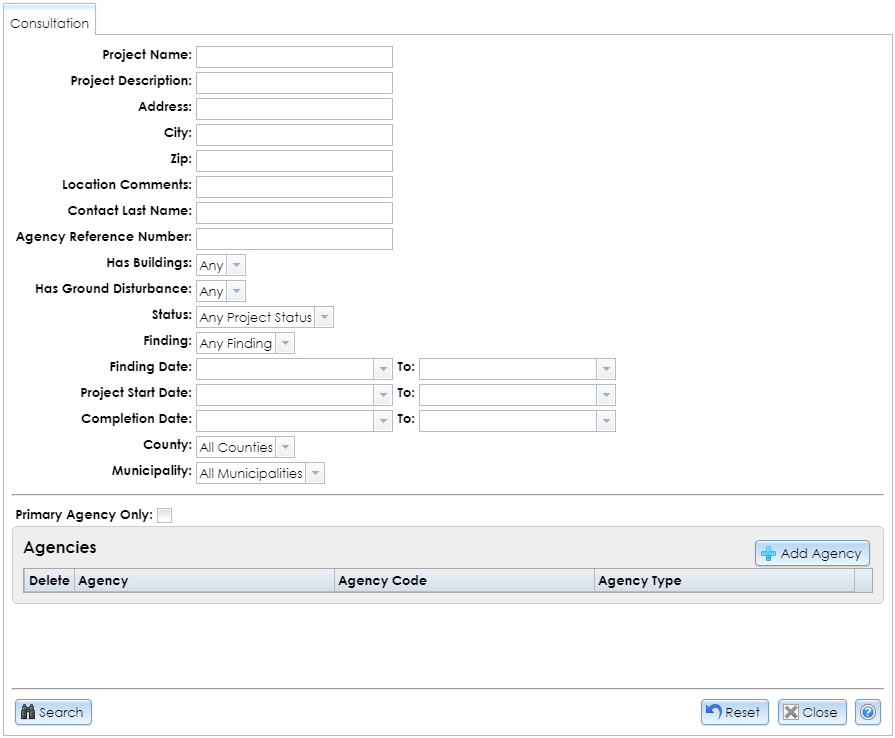Viewport: 895px width, 738px height.
Task: Open the Finding dropdown
Action: click(x=284, y=342)
